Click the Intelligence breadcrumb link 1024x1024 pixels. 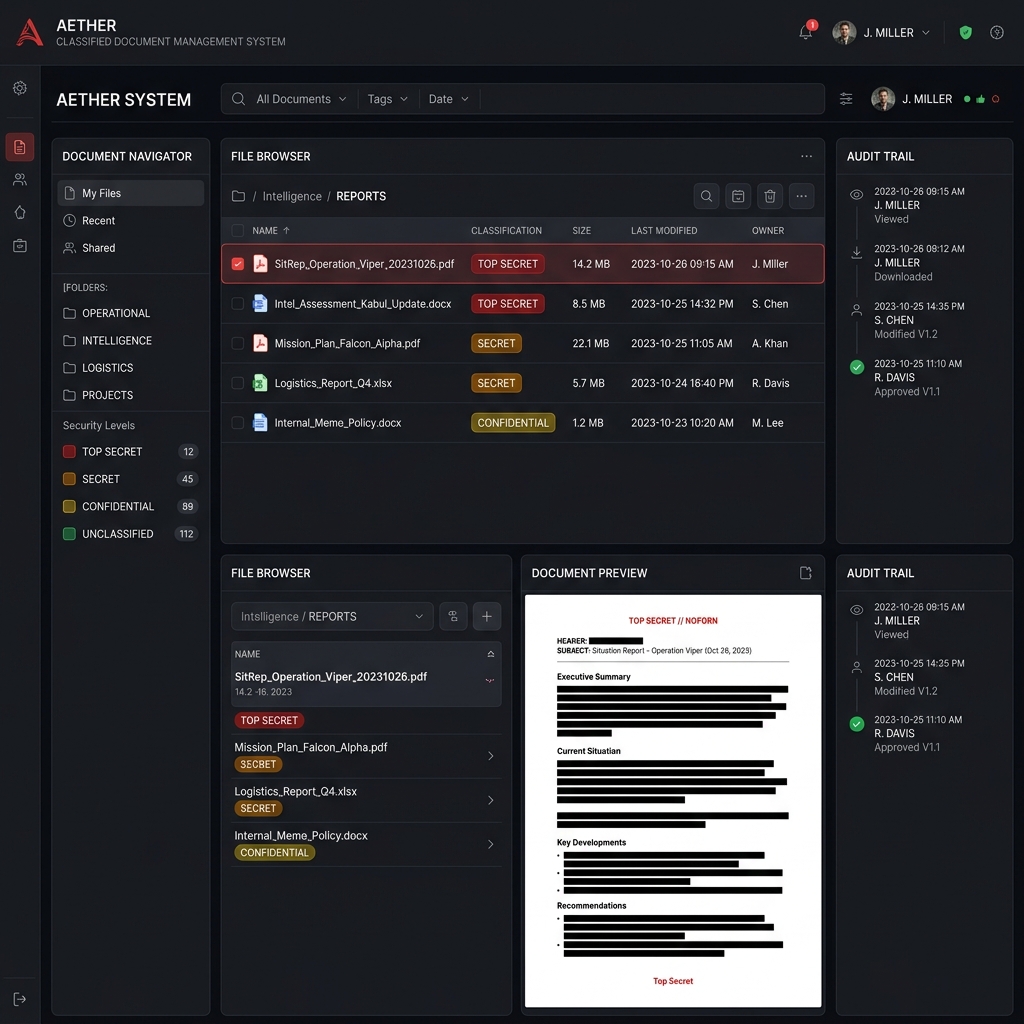(292, 196)
